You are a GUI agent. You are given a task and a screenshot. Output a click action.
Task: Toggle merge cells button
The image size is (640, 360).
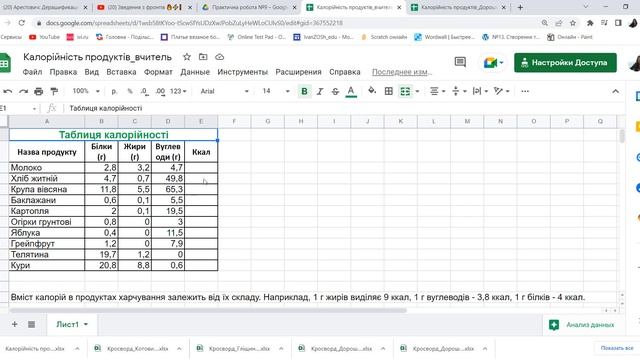click(405, 91)
